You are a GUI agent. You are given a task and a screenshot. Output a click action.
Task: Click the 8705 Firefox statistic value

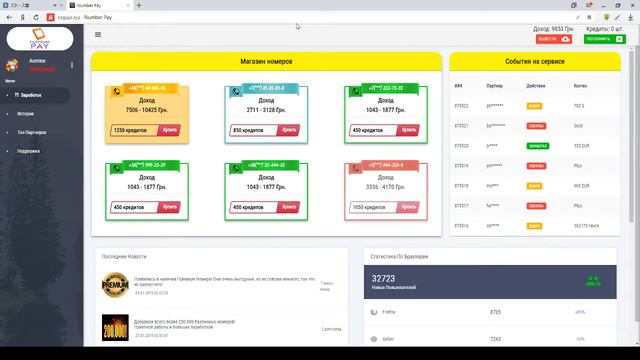pyautogui.click(x=495, y=312)
